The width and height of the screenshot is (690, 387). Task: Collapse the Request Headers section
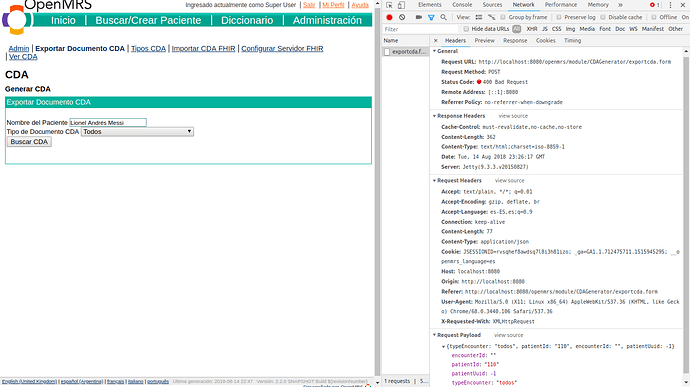(434, 181)
